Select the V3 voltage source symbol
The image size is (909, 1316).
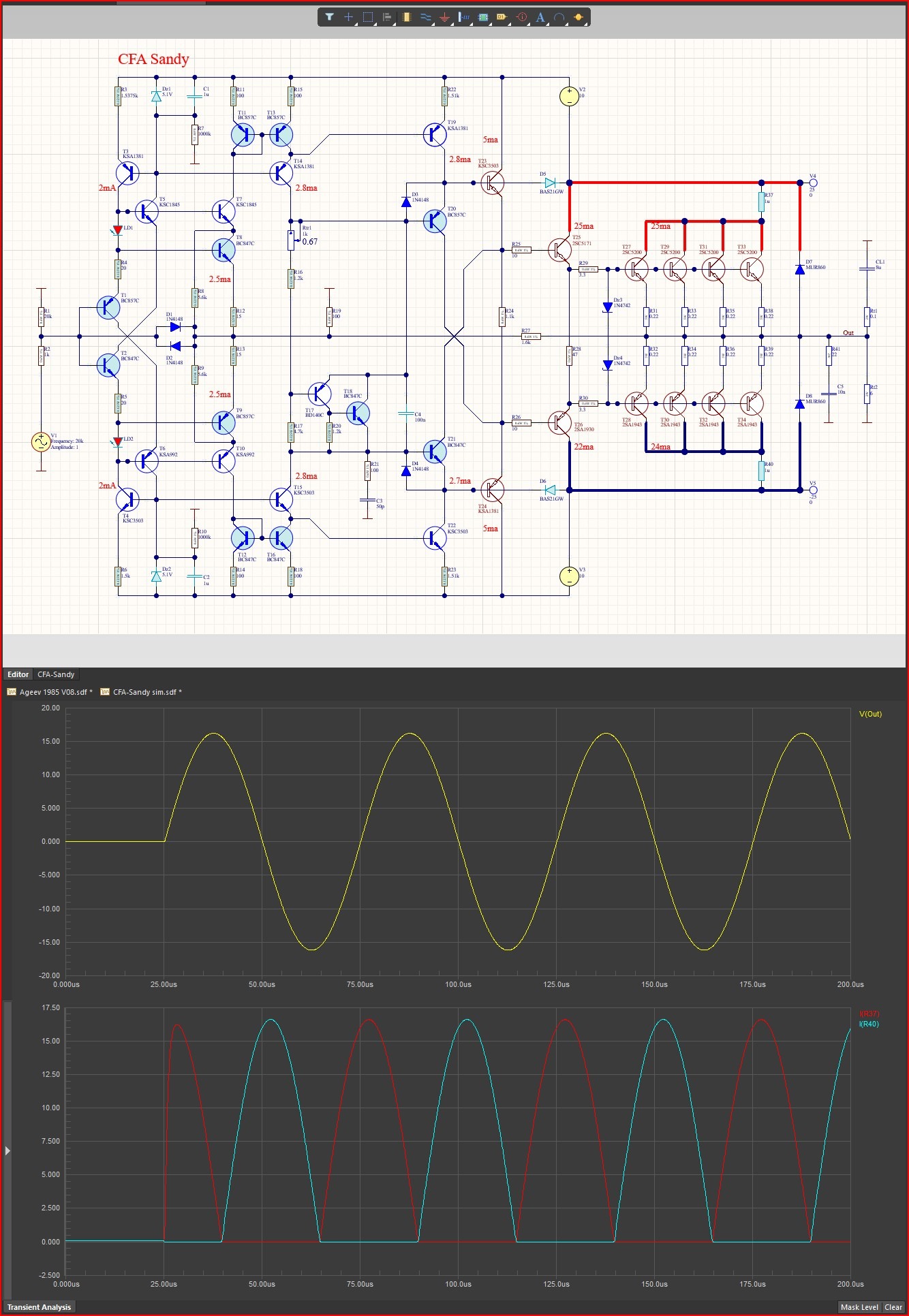[569, 576]
